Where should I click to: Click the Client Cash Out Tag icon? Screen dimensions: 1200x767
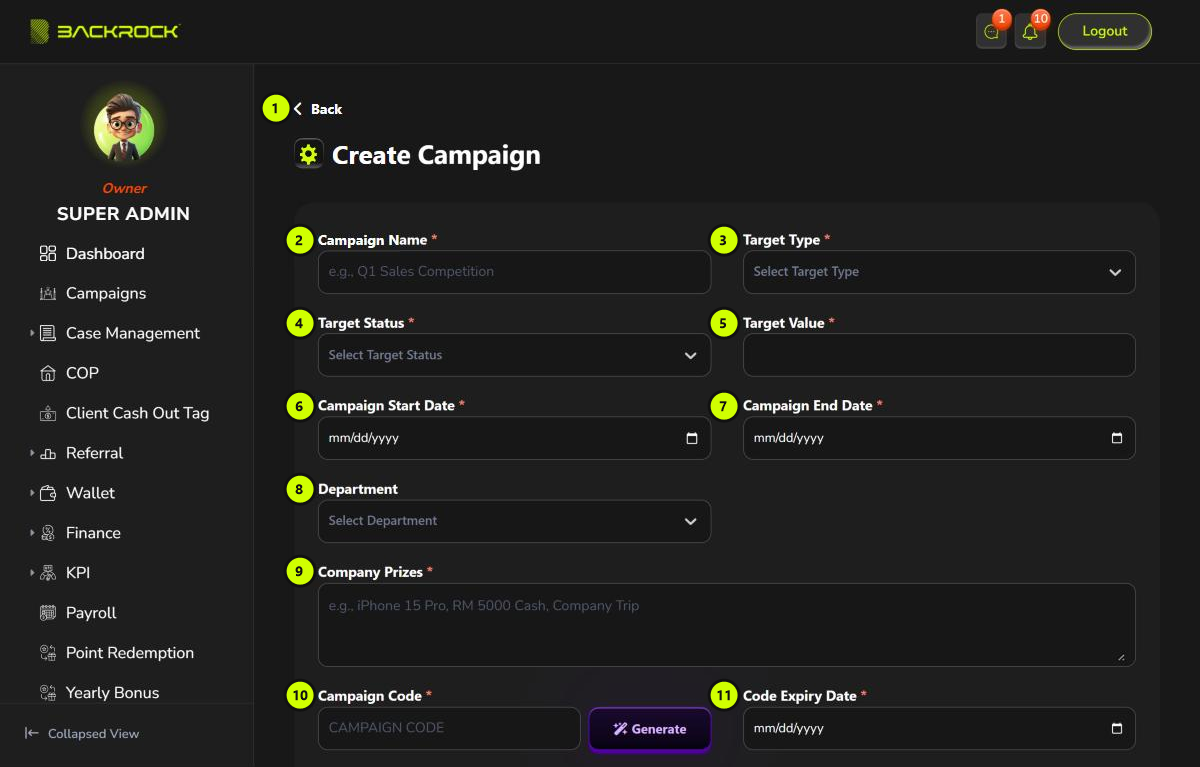pyautogui.click(x=48, y=414)
